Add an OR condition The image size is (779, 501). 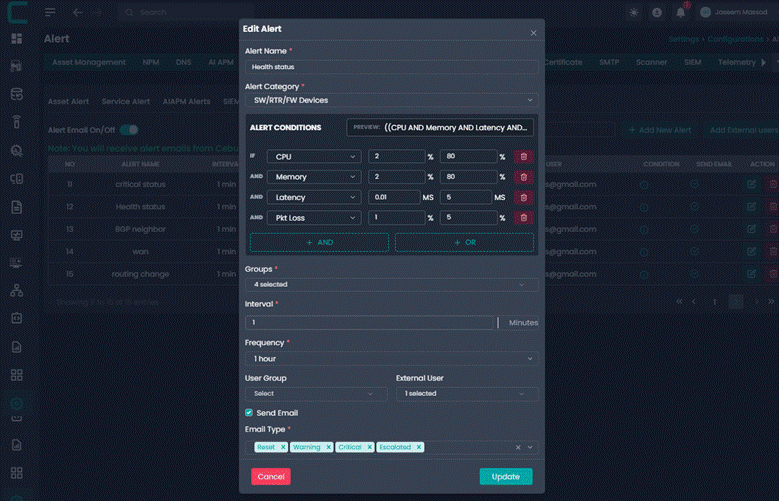465,243
